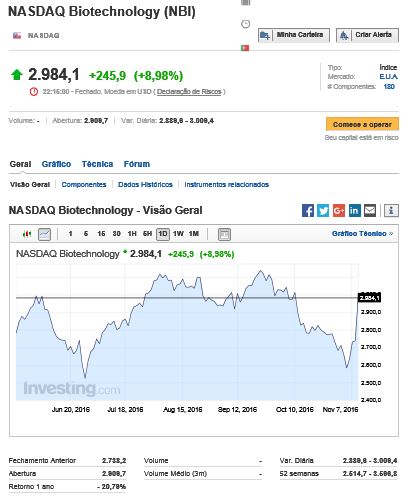Screen dimensions: 408x503
Task: Open chart news/layout icon in toolbar
Action: tap(224, 234)
